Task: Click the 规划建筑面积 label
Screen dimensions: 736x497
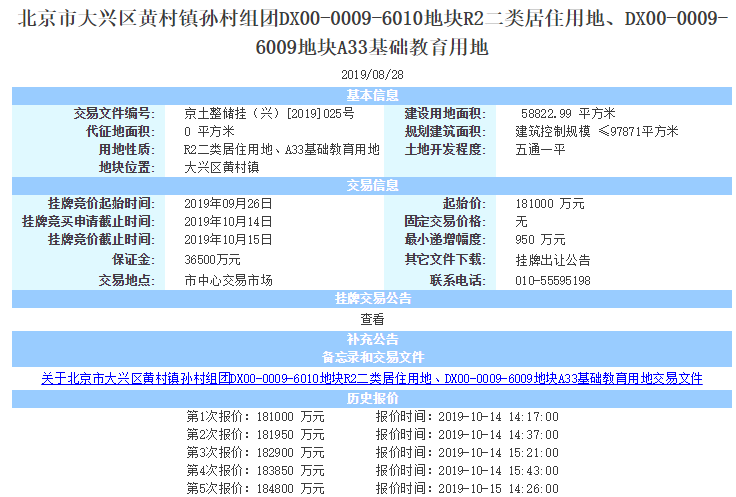Action: [445, 131]
